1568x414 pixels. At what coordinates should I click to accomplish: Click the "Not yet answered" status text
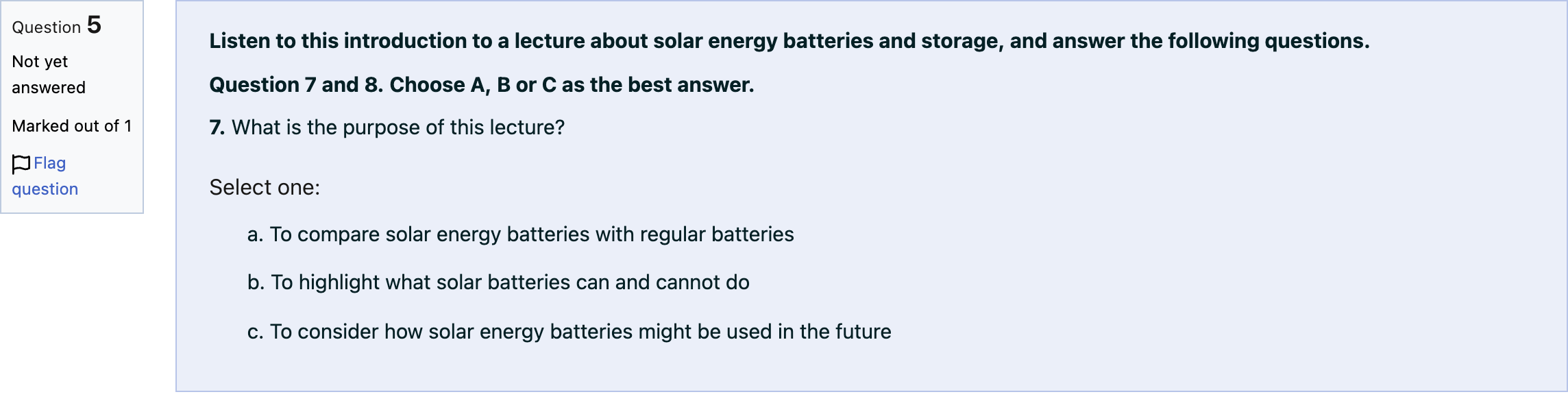(x=49, y=75)
